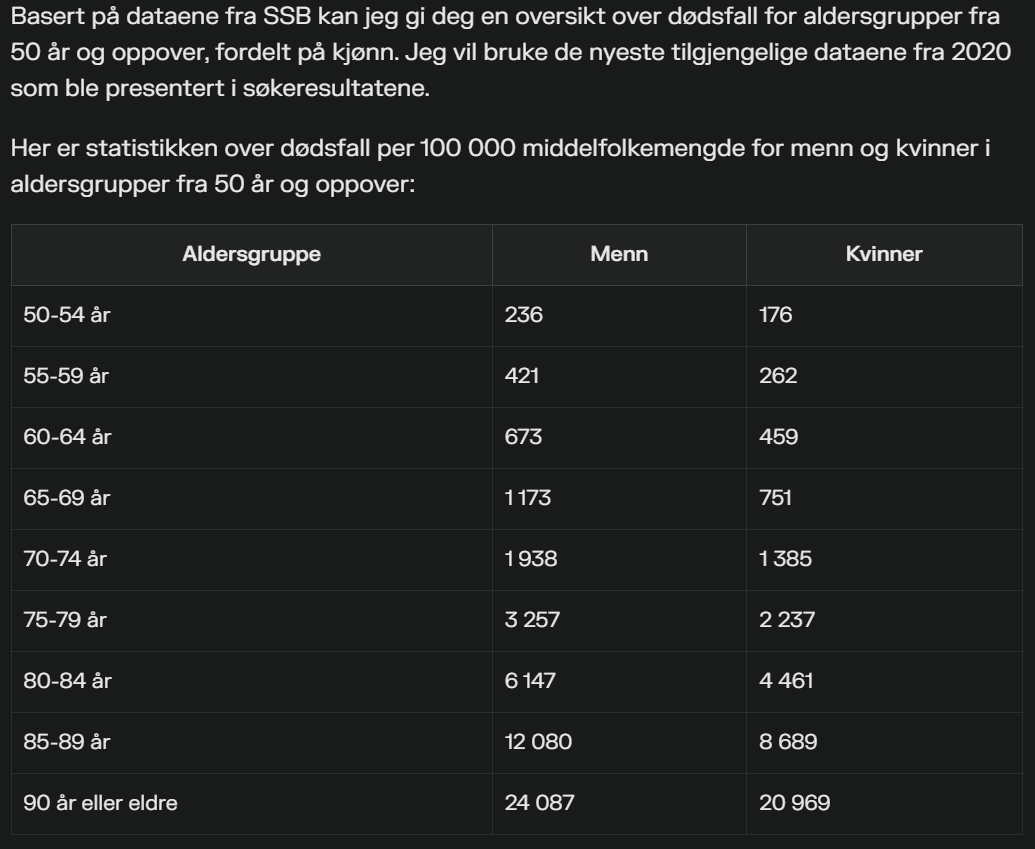The image size is (1035, 849).
Task: Select the 90 år eller eldre row
Action: pyautogui.click(x=516, y=803)
